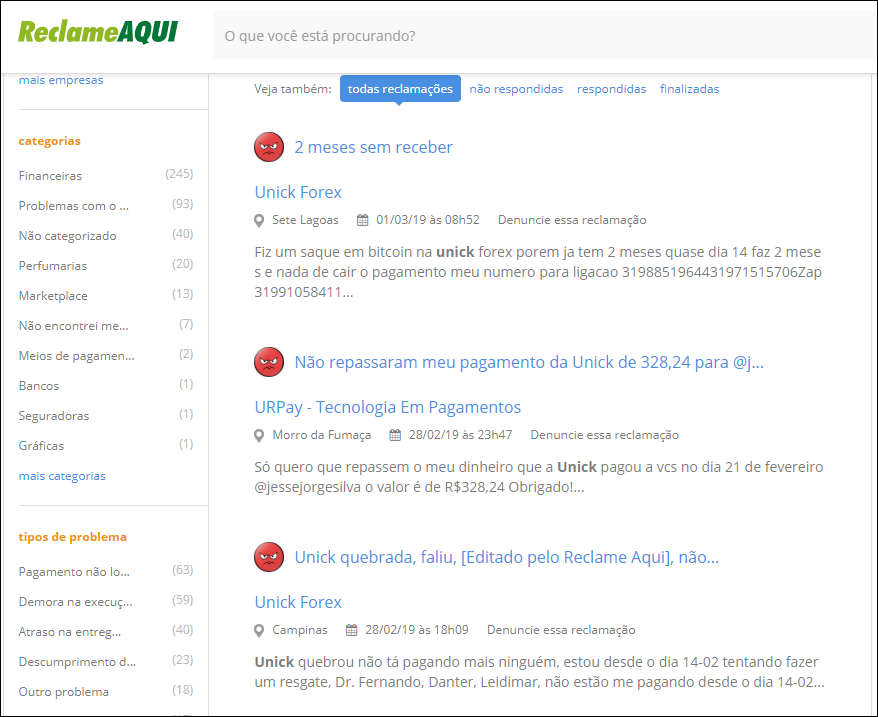Click location pin icon next to Morro da Fumaça
The width and height of the screenshot is (878, 717).
point(259,436)
